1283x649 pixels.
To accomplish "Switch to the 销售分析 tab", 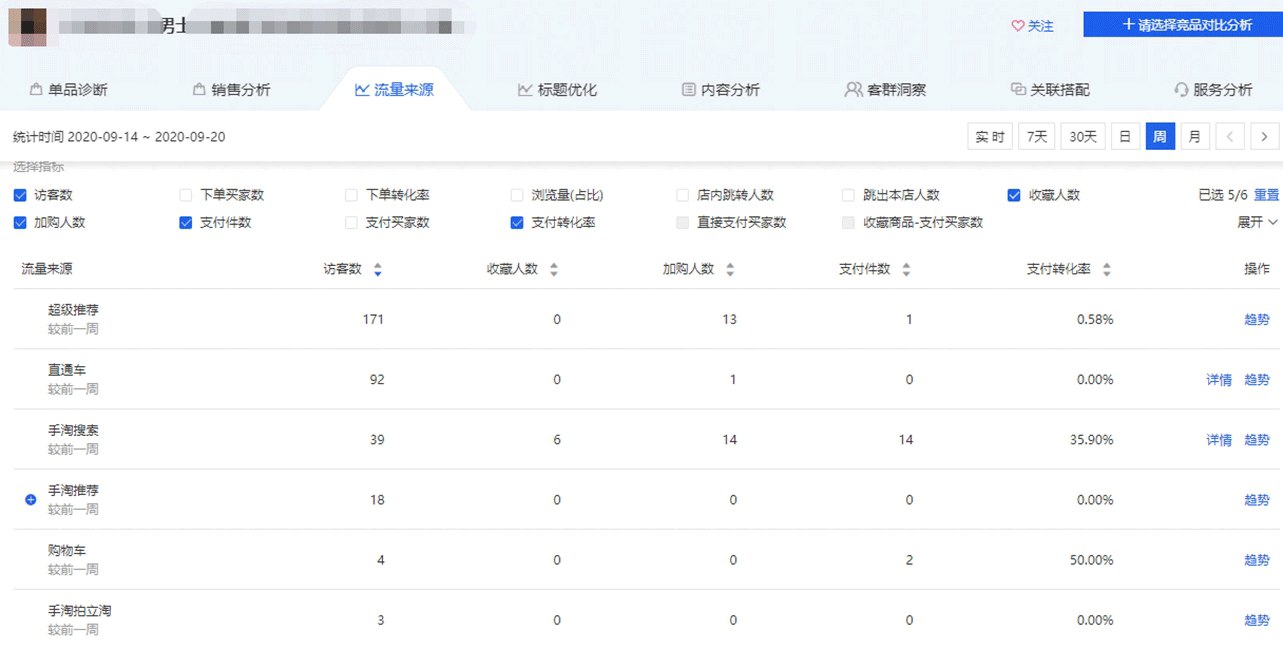I will (231, 90).
